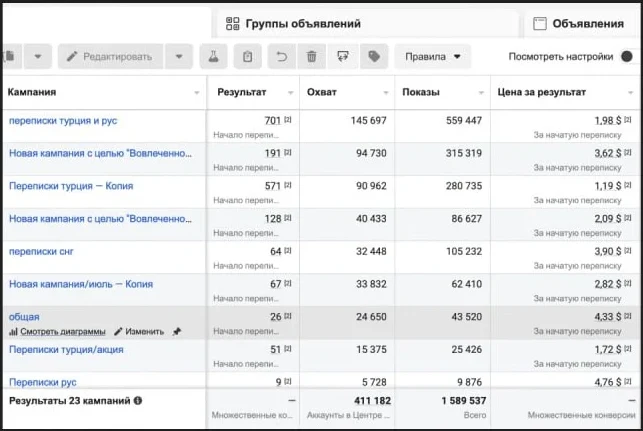Open campaign переписки снг

tap(41, 251)
